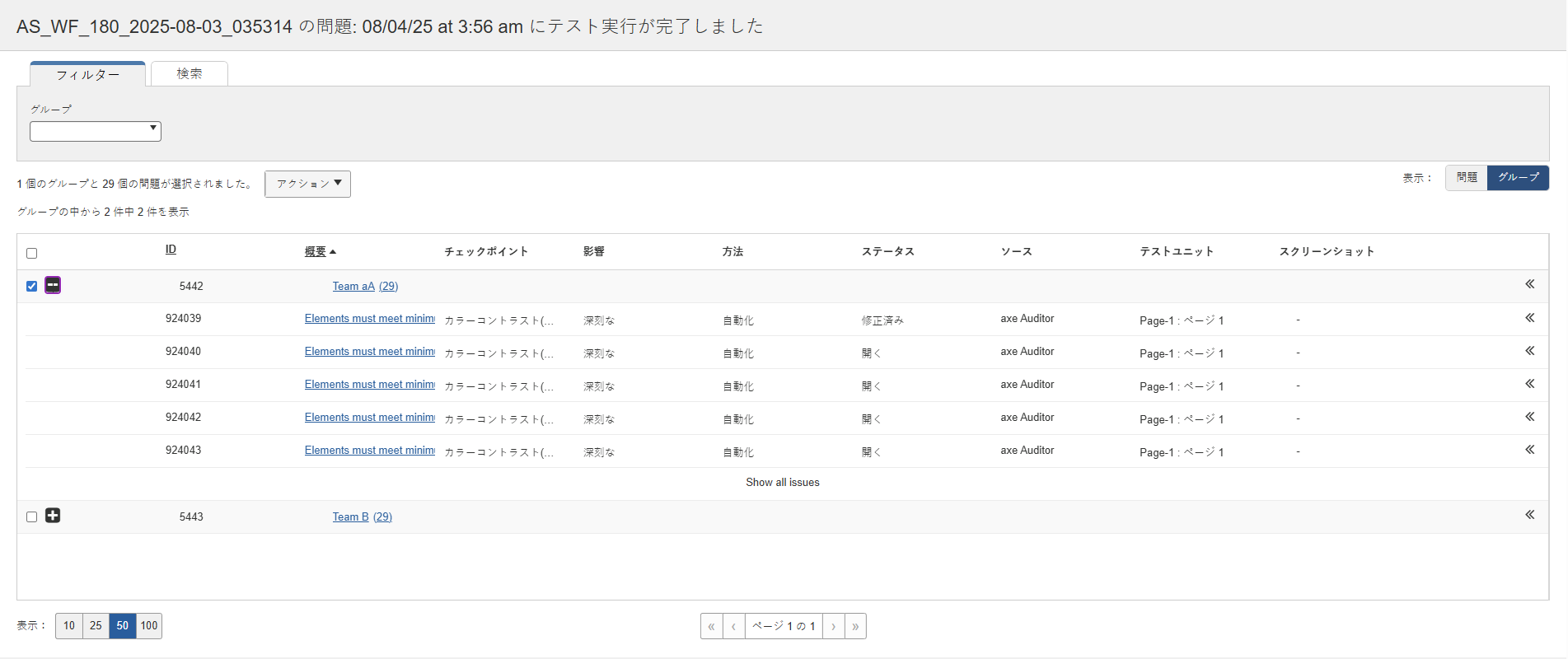Open the グループ filter dropdown
Screen dimensions: 1568x659
click(96, 131)
